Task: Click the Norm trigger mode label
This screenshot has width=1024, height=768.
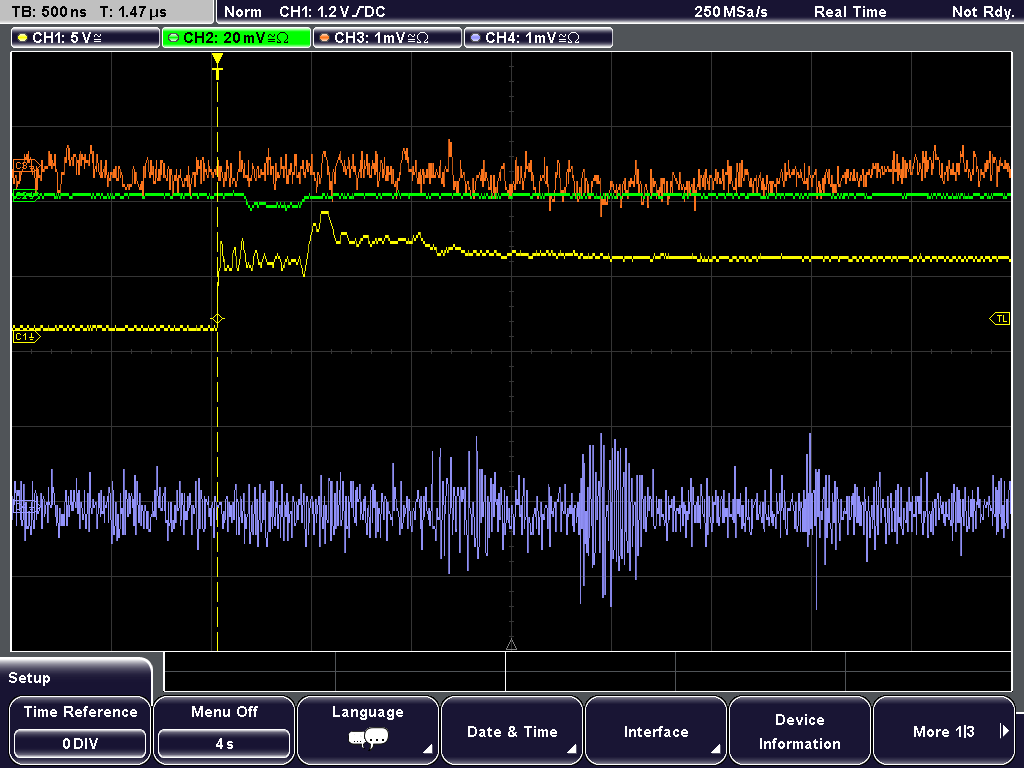Action: [243, 12]
